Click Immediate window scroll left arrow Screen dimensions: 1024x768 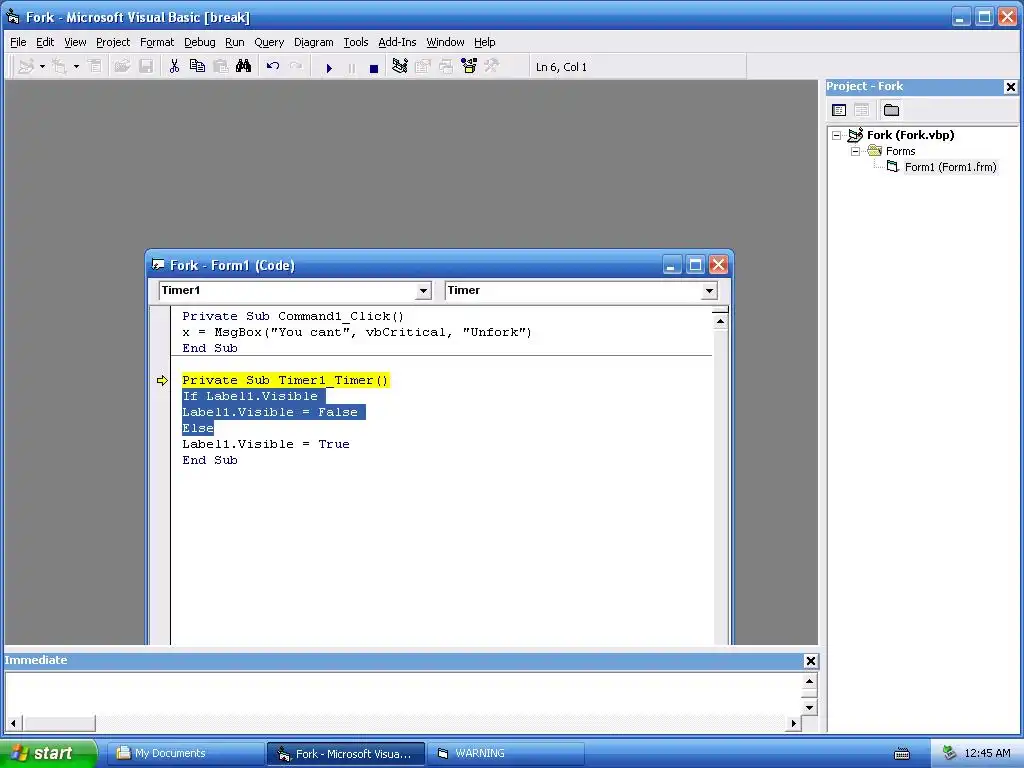13,723
